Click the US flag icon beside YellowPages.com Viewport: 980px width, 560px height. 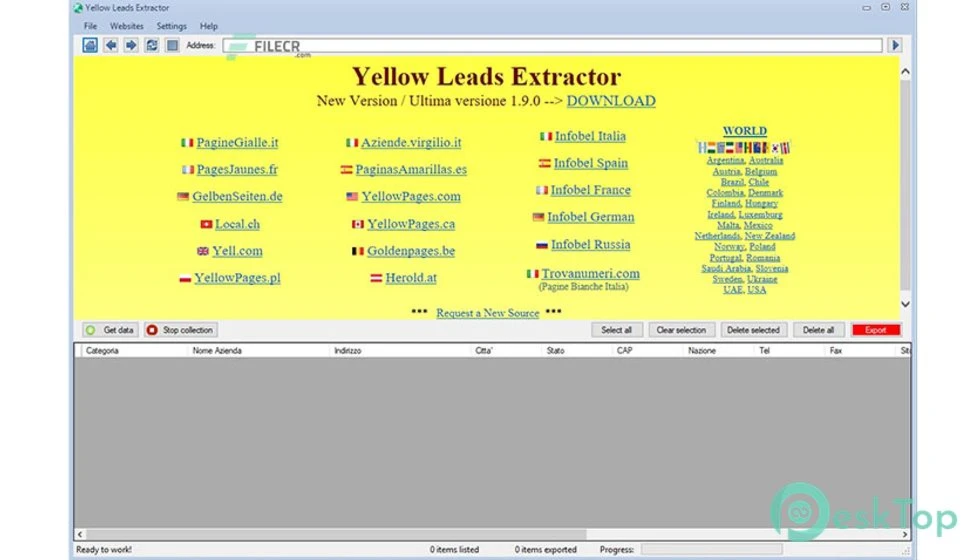coord(352,196)
